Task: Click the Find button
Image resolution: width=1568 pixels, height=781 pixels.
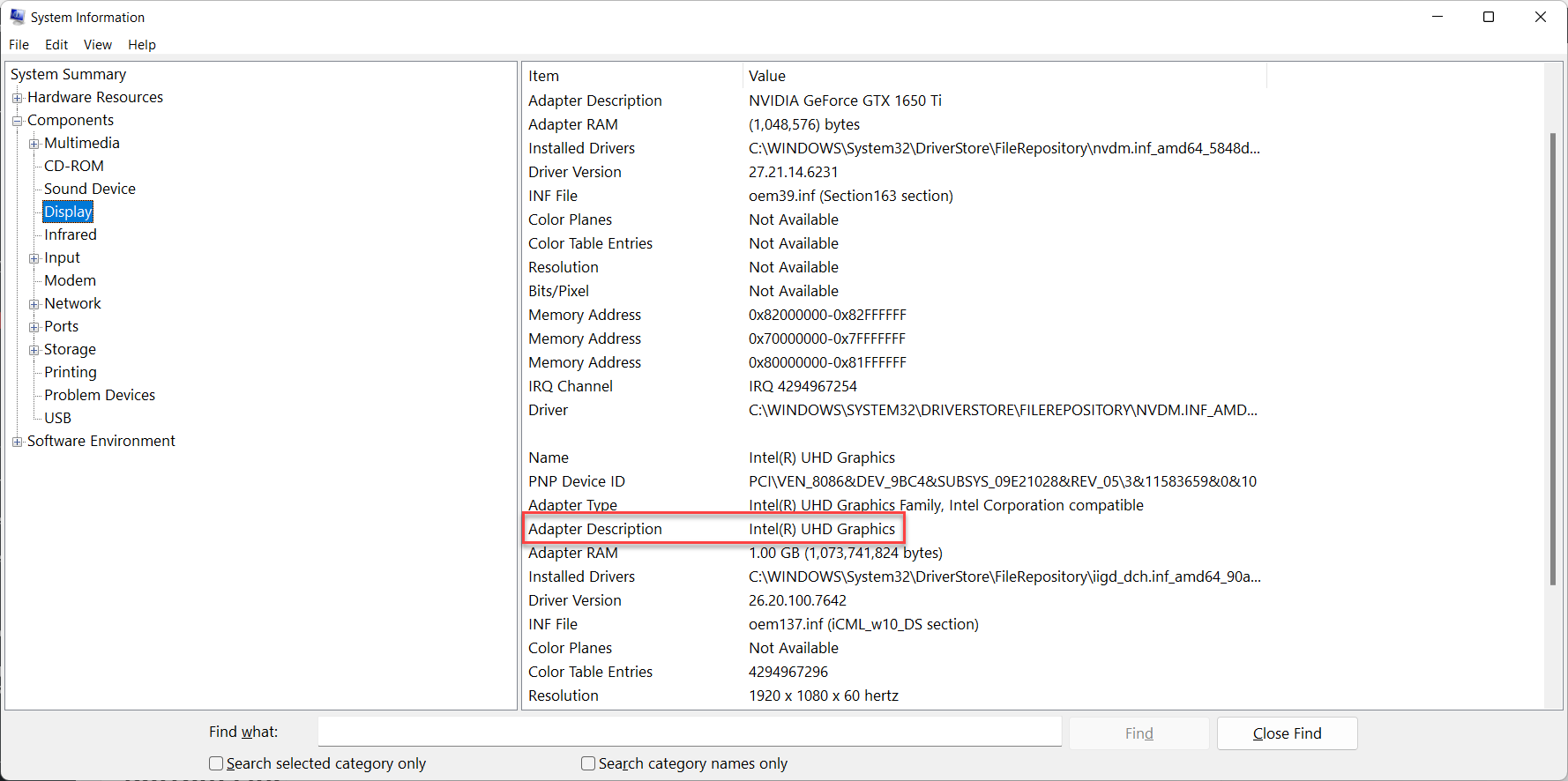Action: tap(1139, 733)
